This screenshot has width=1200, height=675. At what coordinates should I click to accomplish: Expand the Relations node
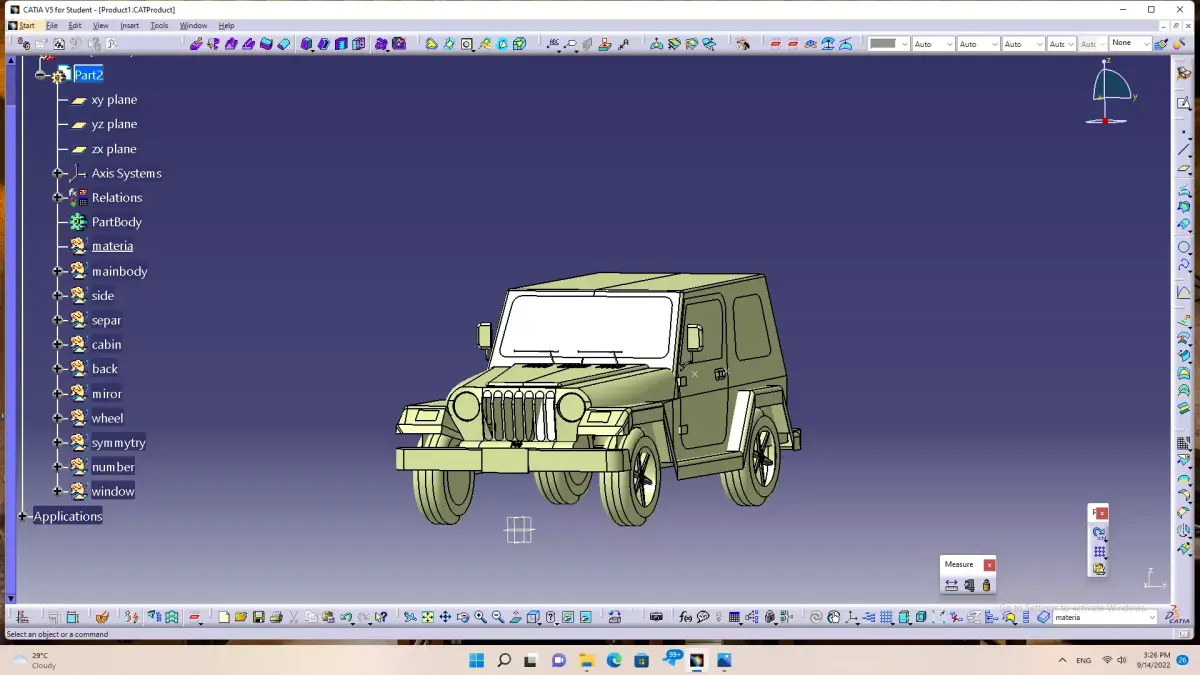57,198
